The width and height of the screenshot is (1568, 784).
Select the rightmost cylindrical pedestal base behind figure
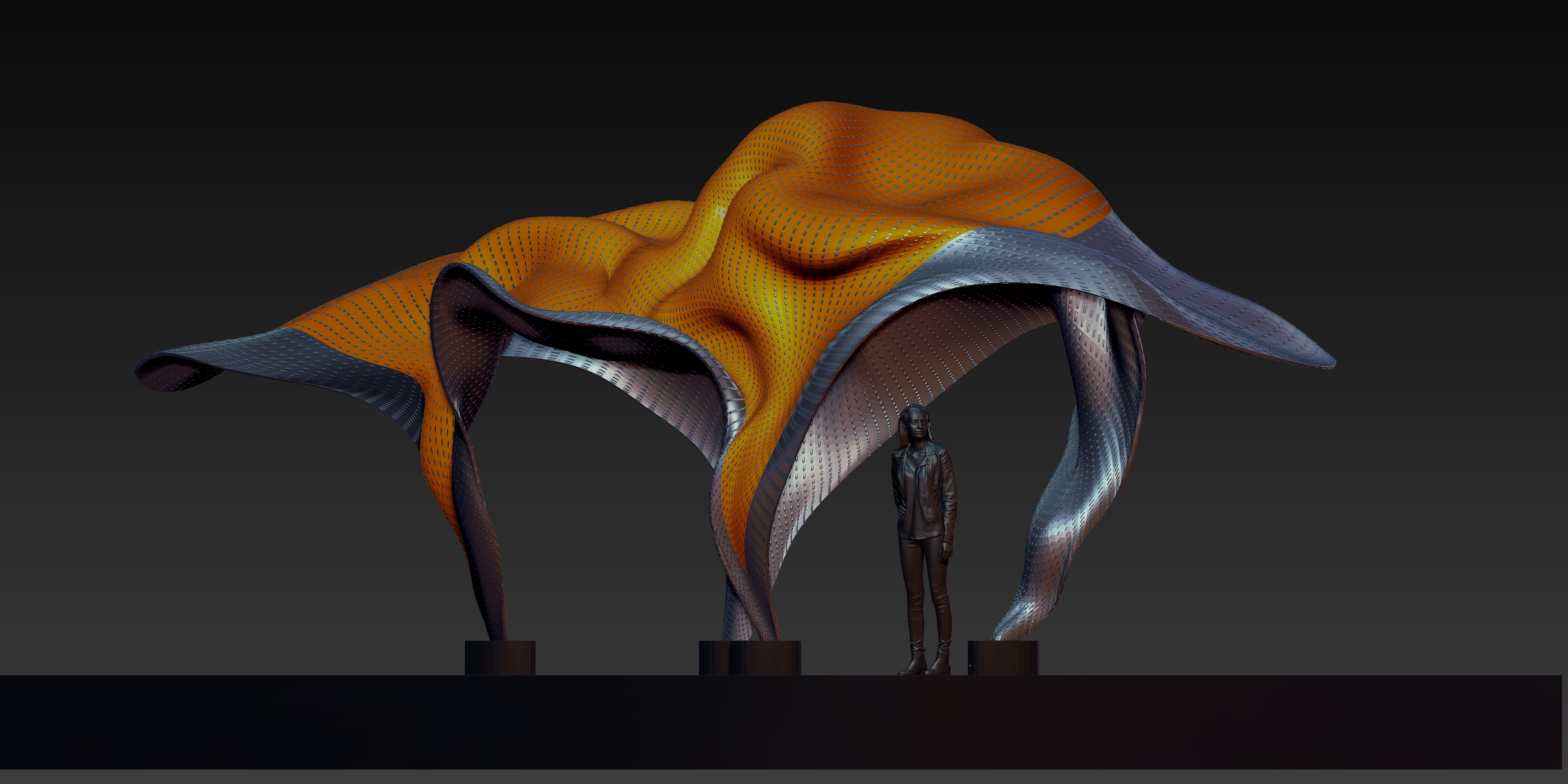1002,657
